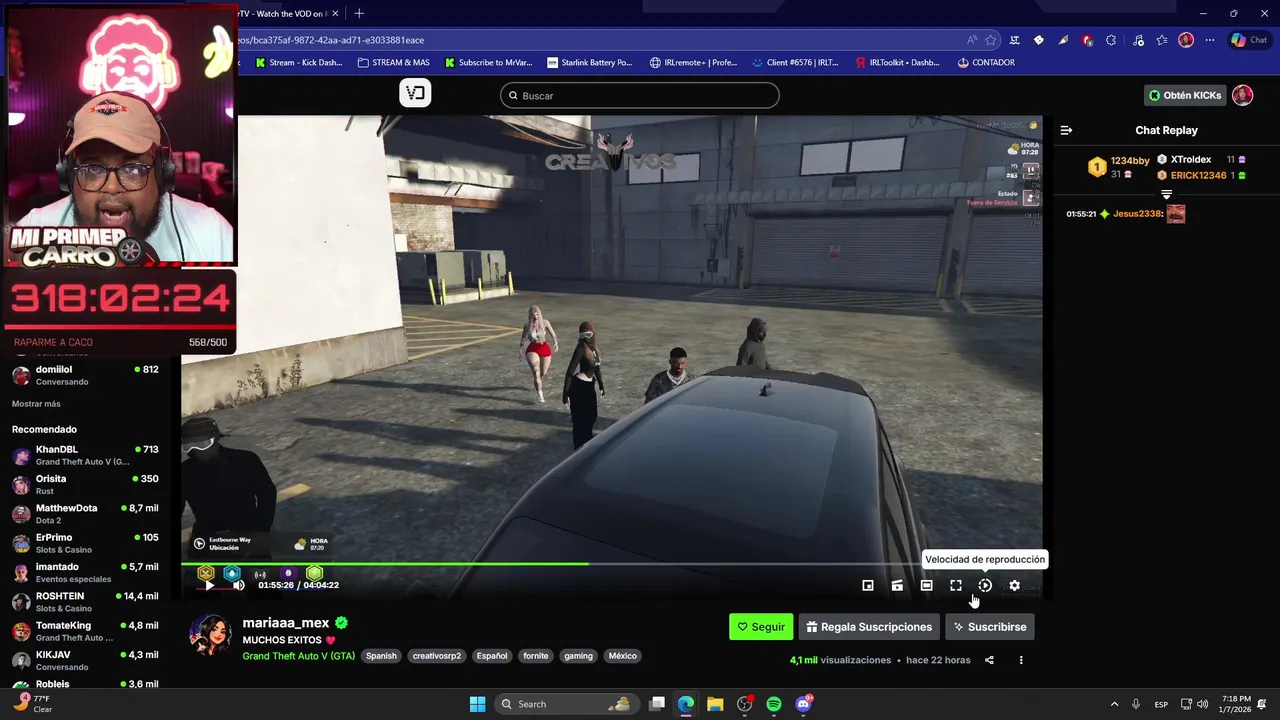The width and height of the screenshot is (1280, 720).
Task: Select the creativosrp2 tag
Action: coord(437,656)
